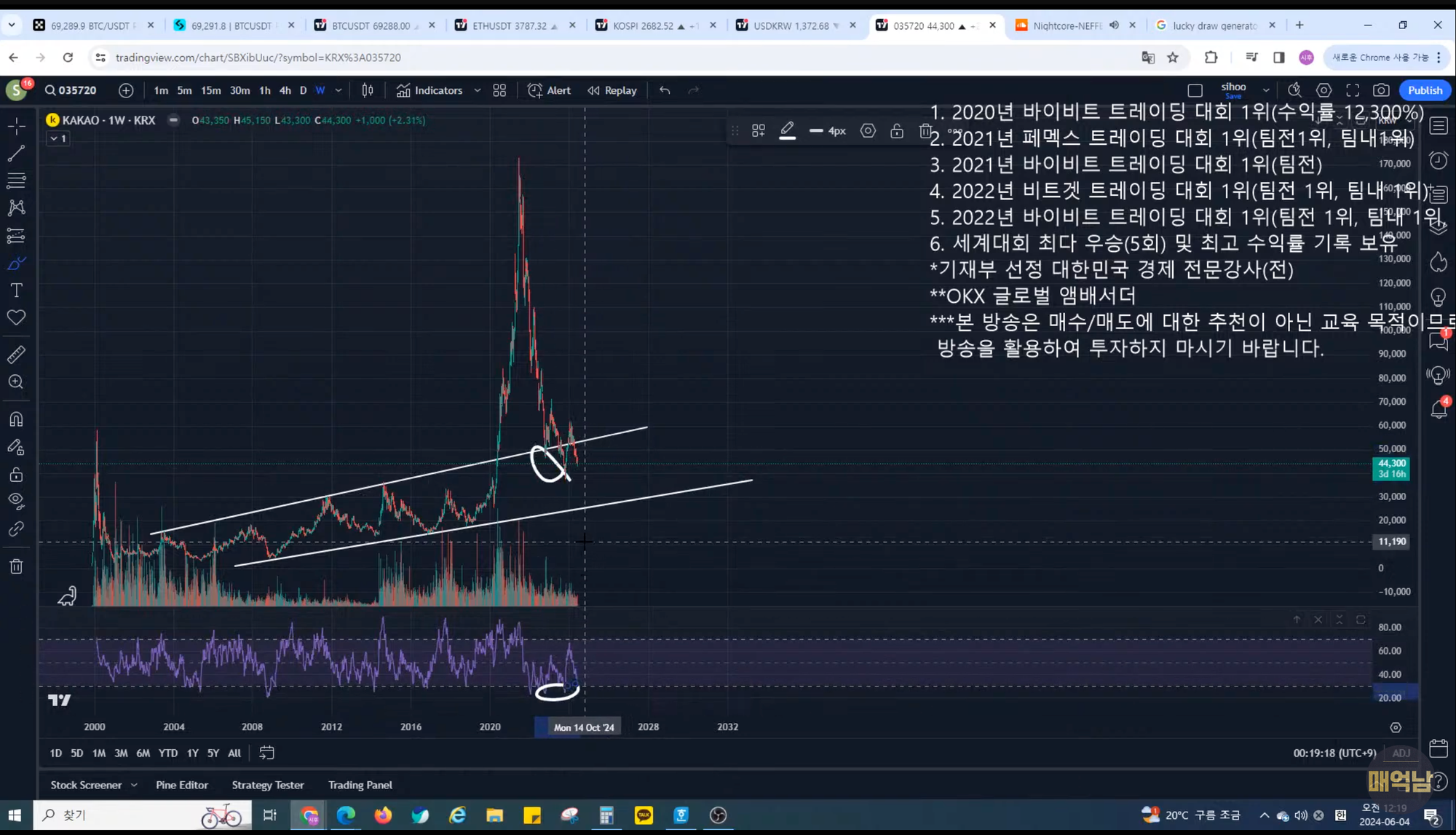
Task: Open the symbol search 035720
Action: [x=71, y=90]
